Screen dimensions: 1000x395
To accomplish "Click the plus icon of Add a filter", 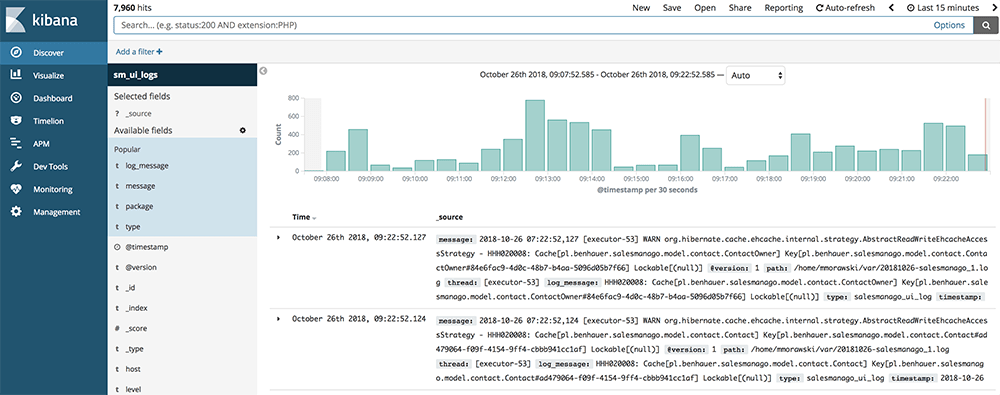I will (159, 52).
